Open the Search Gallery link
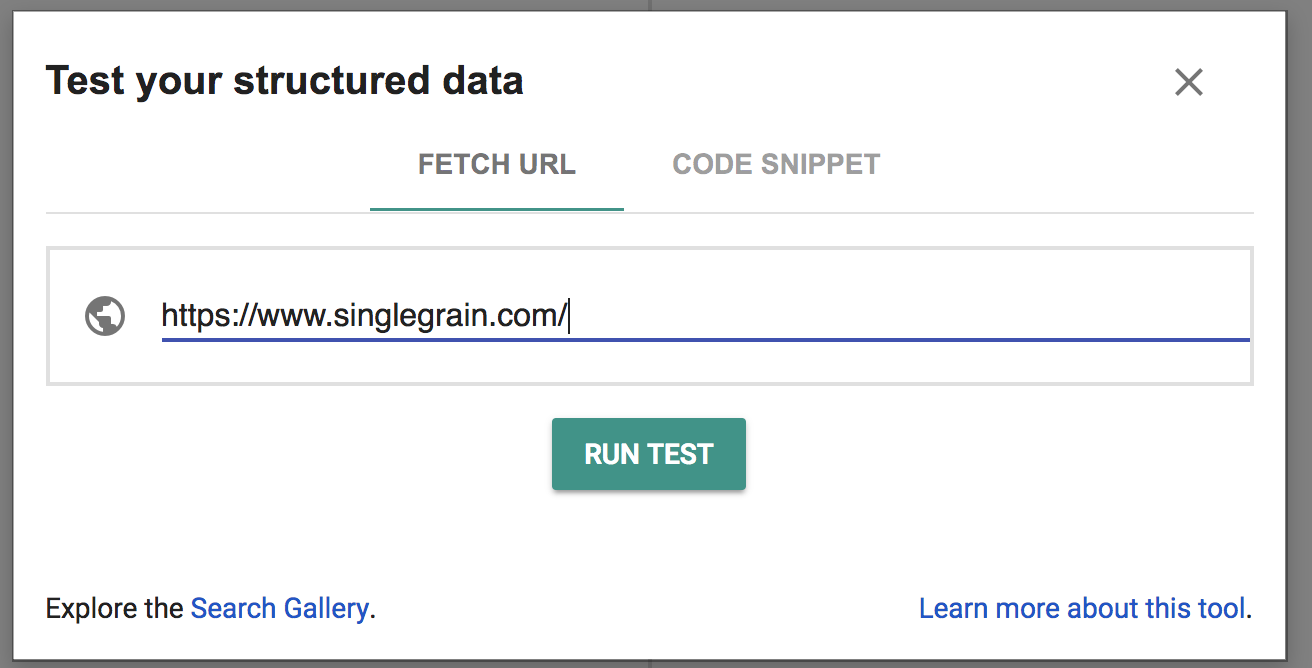Image resolution: width=1312 pixels, height=668 pixels. [x=279, y=608]
